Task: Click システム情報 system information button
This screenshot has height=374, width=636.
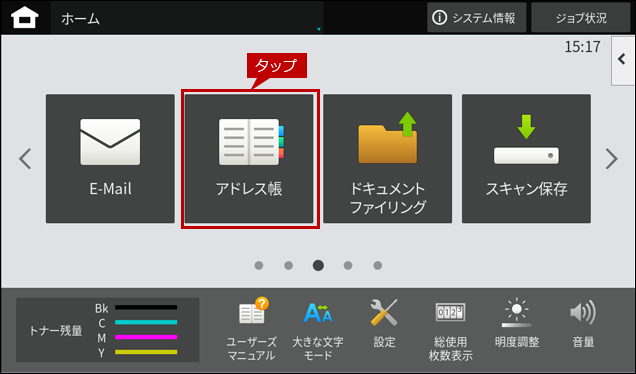Action: 477,18
